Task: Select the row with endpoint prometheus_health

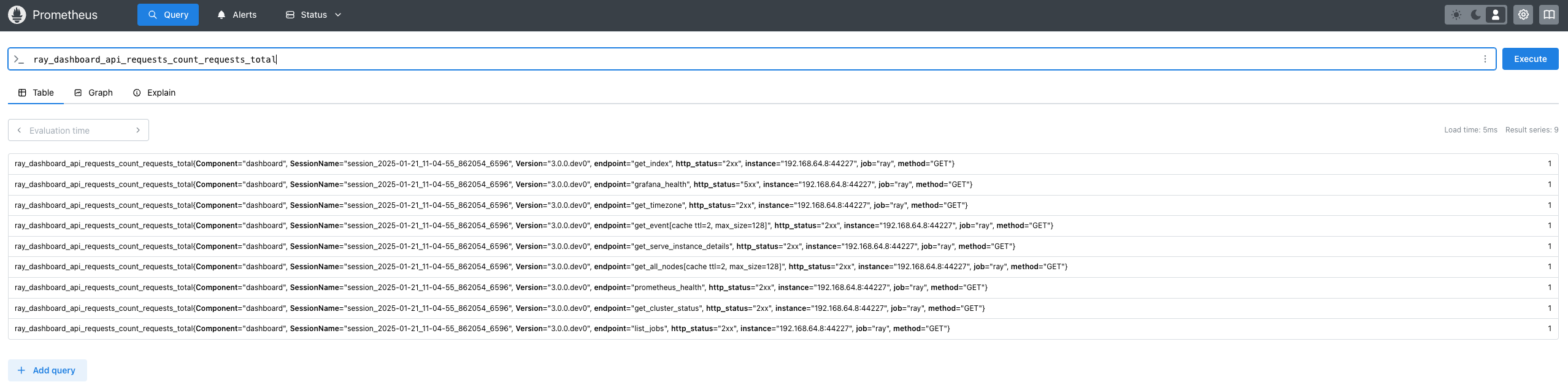Action: coord(783,288)
